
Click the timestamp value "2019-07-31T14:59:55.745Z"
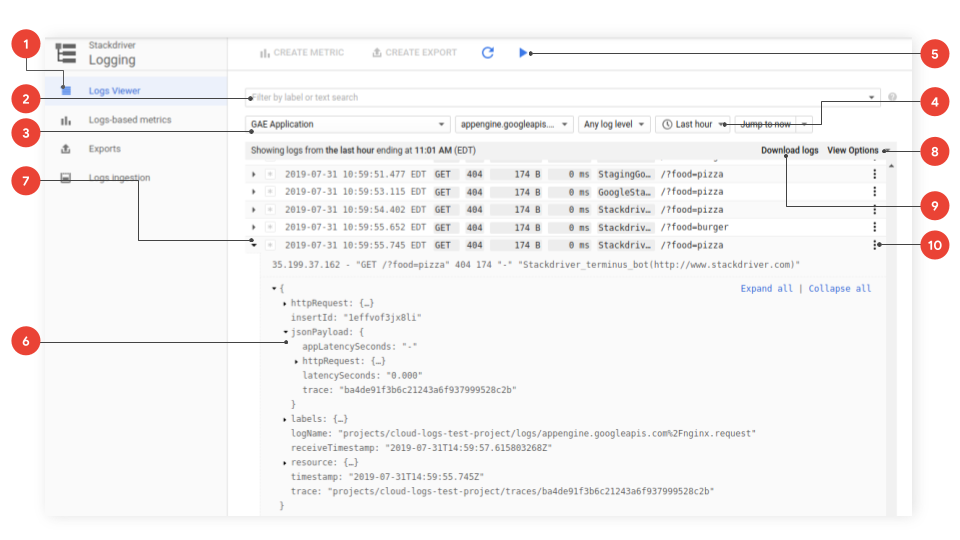click(x=416, y=477)
